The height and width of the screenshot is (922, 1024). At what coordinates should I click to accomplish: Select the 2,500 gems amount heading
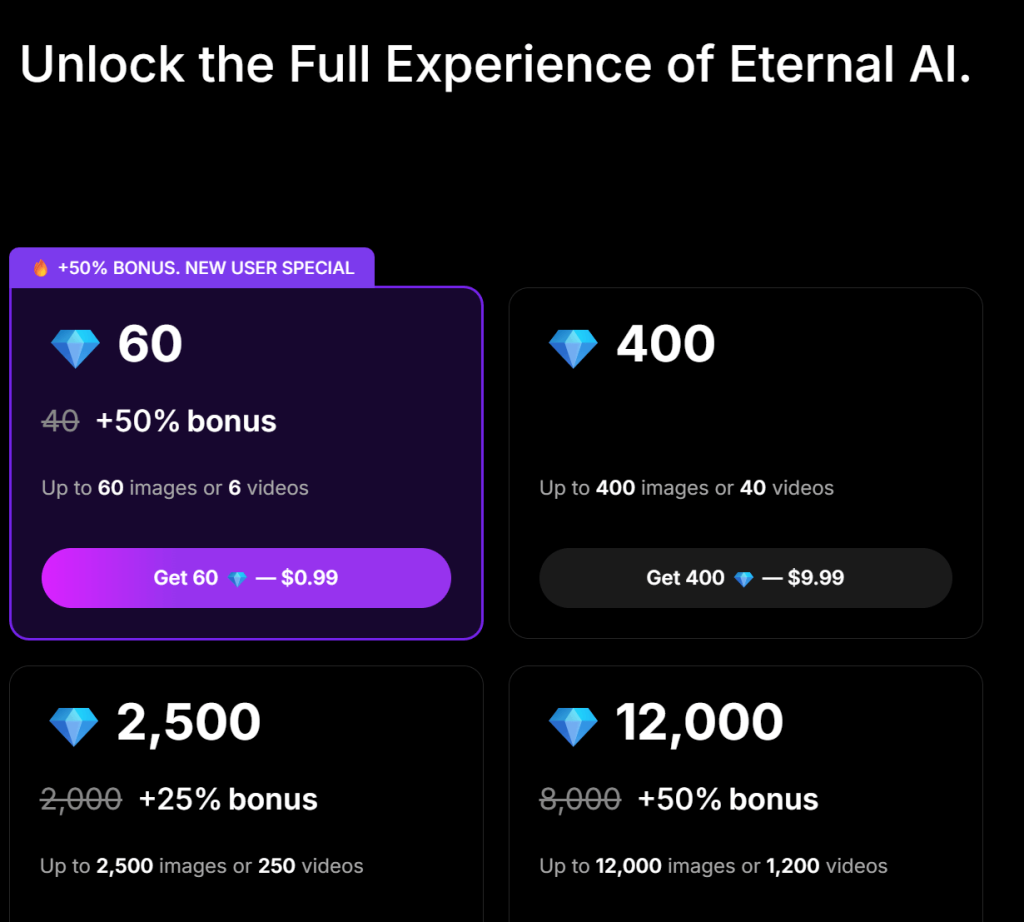pos(189,723)
